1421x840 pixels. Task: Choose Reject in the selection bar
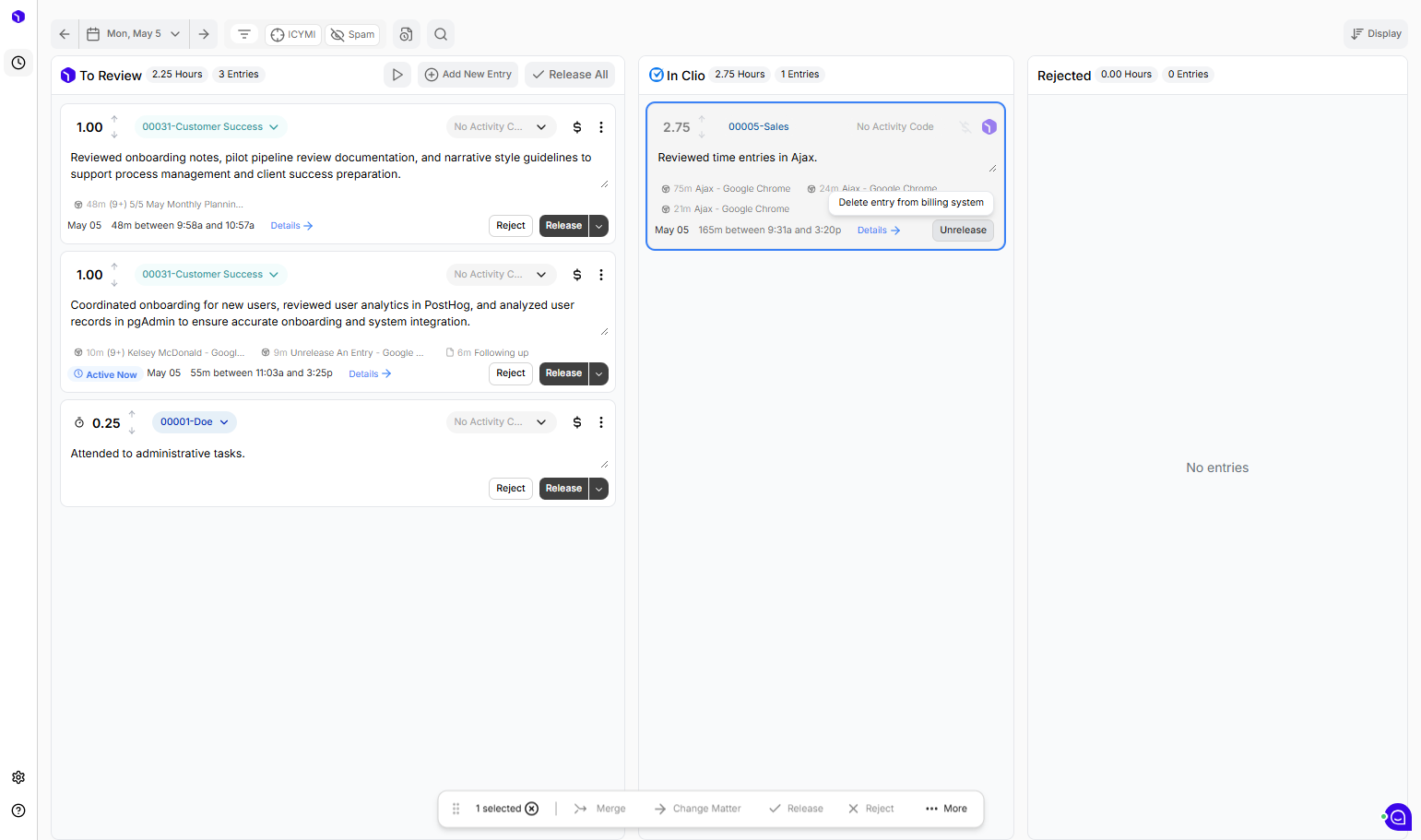click(871, 809)
